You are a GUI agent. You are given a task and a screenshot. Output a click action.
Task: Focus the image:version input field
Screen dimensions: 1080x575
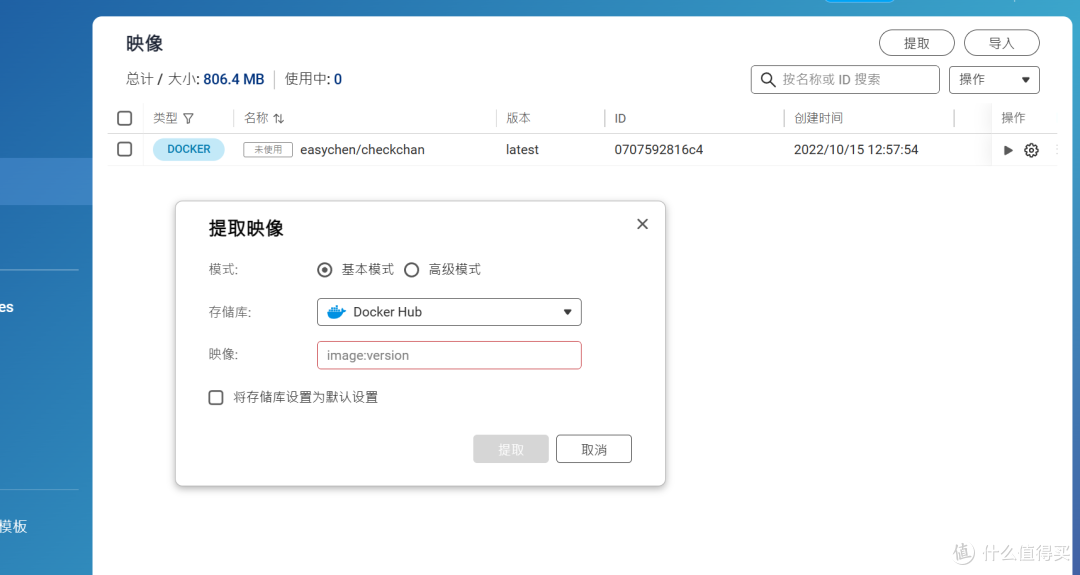coord(449,355)
